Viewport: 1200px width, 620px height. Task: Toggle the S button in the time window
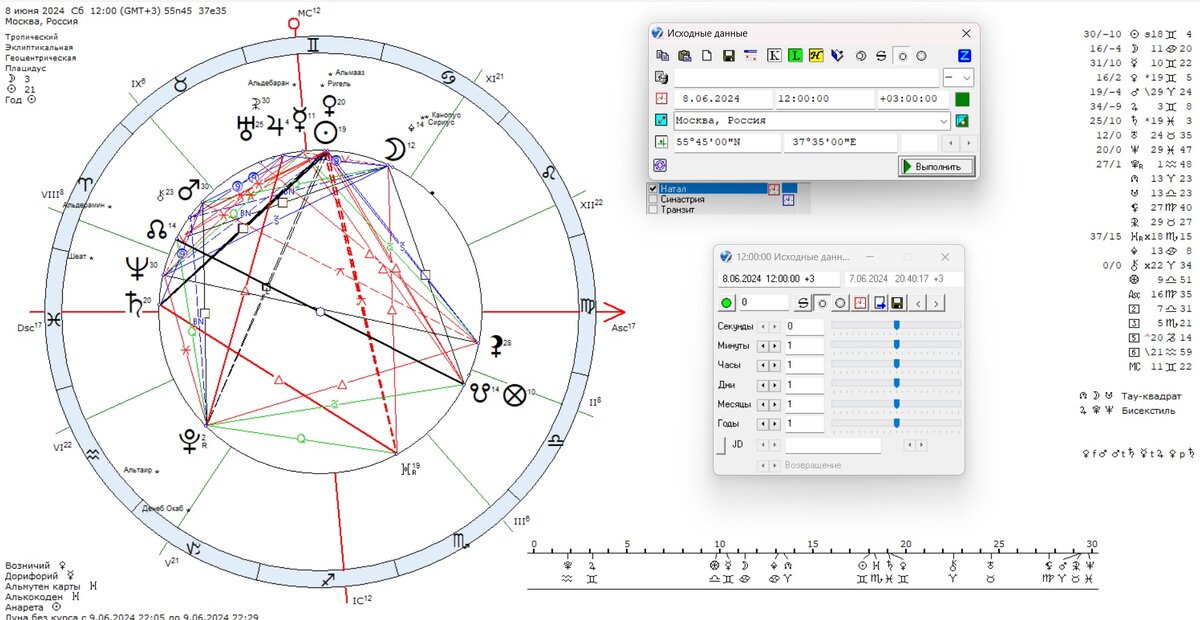[802, 302]
